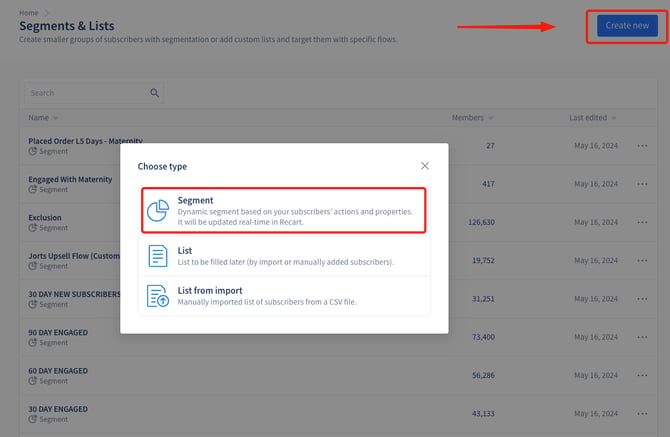Click the member count 19,752
Screen dimensions: 670x437
[x=483, y=261]
